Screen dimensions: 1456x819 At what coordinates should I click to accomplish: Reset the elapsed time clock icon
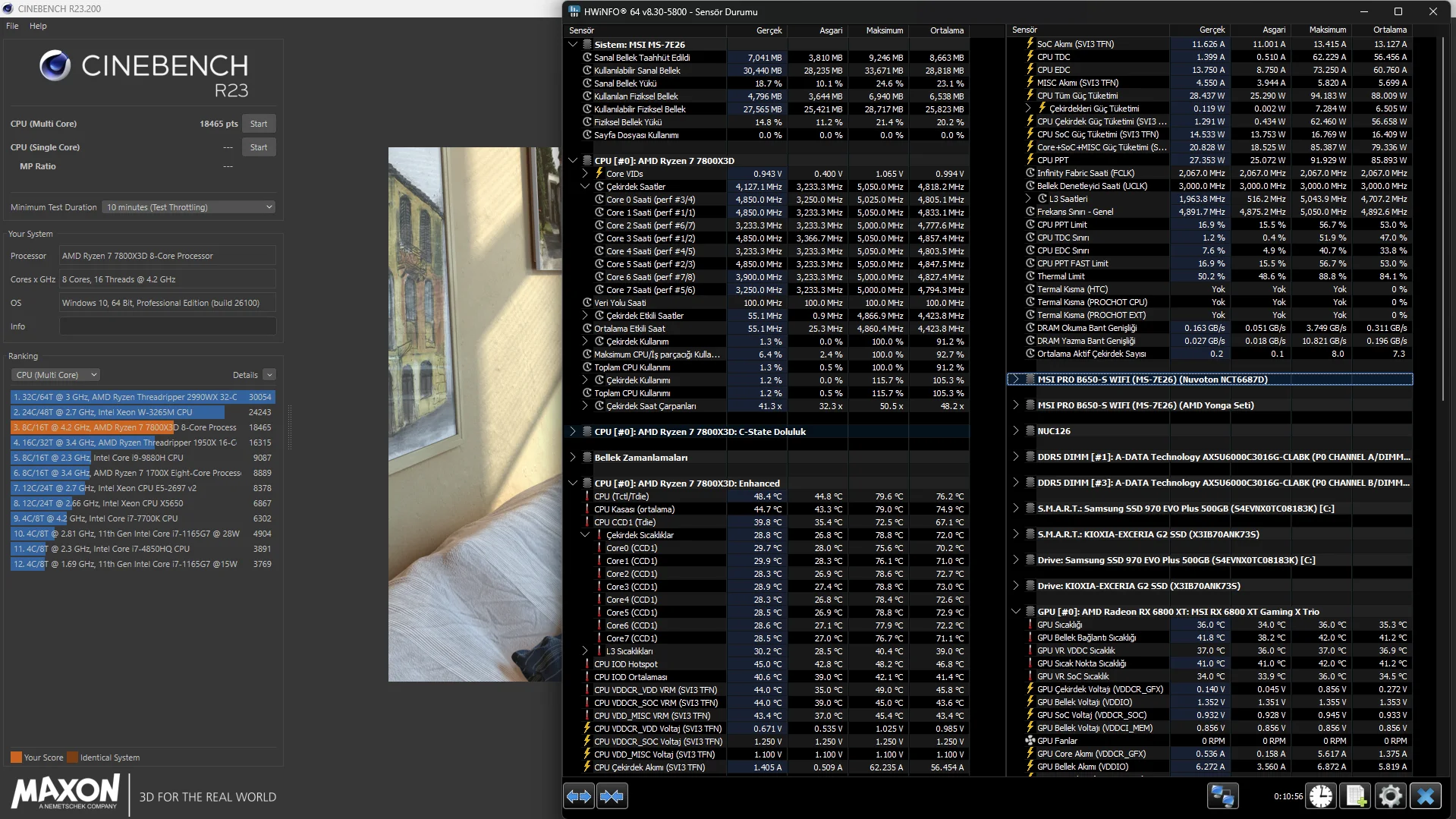(x=1321, y=796)
